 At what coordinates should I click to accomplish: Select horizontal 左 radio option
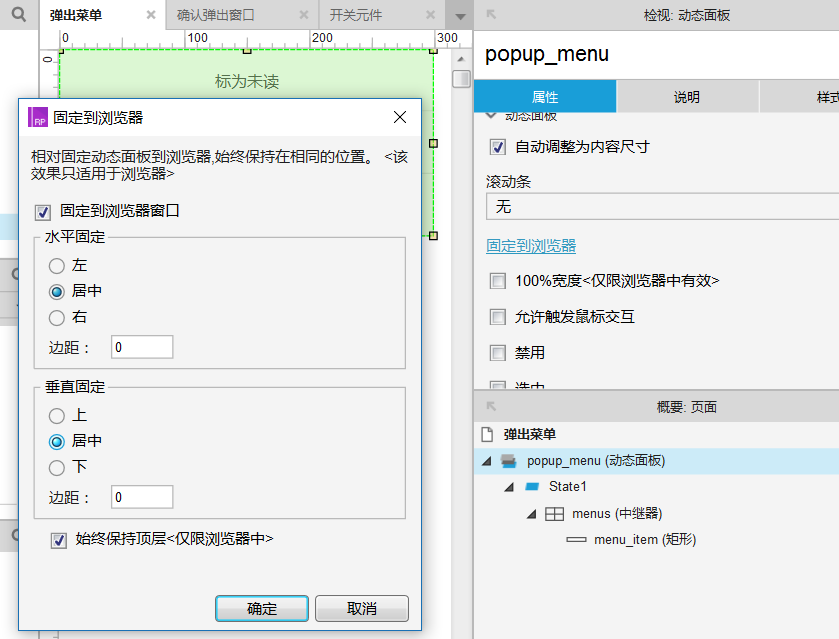(57, 265)
